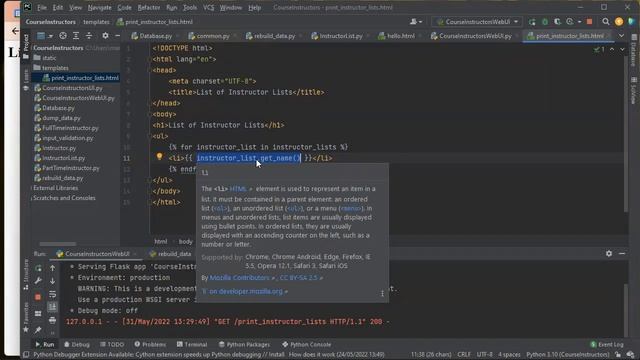Click the Expand All icon in the Project panel
The height and width of the screenshot is (360, 640).
click(76, 36)
